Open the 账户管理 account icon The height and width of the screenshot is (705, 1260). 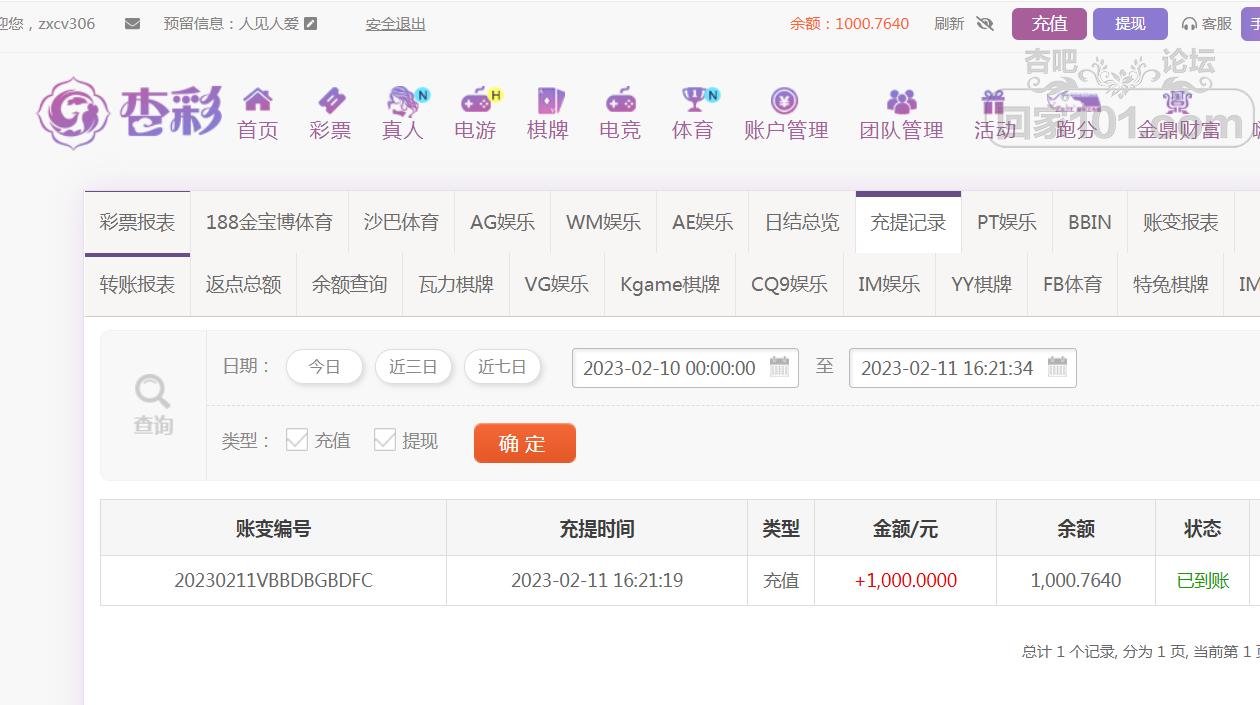coord(785,100)
